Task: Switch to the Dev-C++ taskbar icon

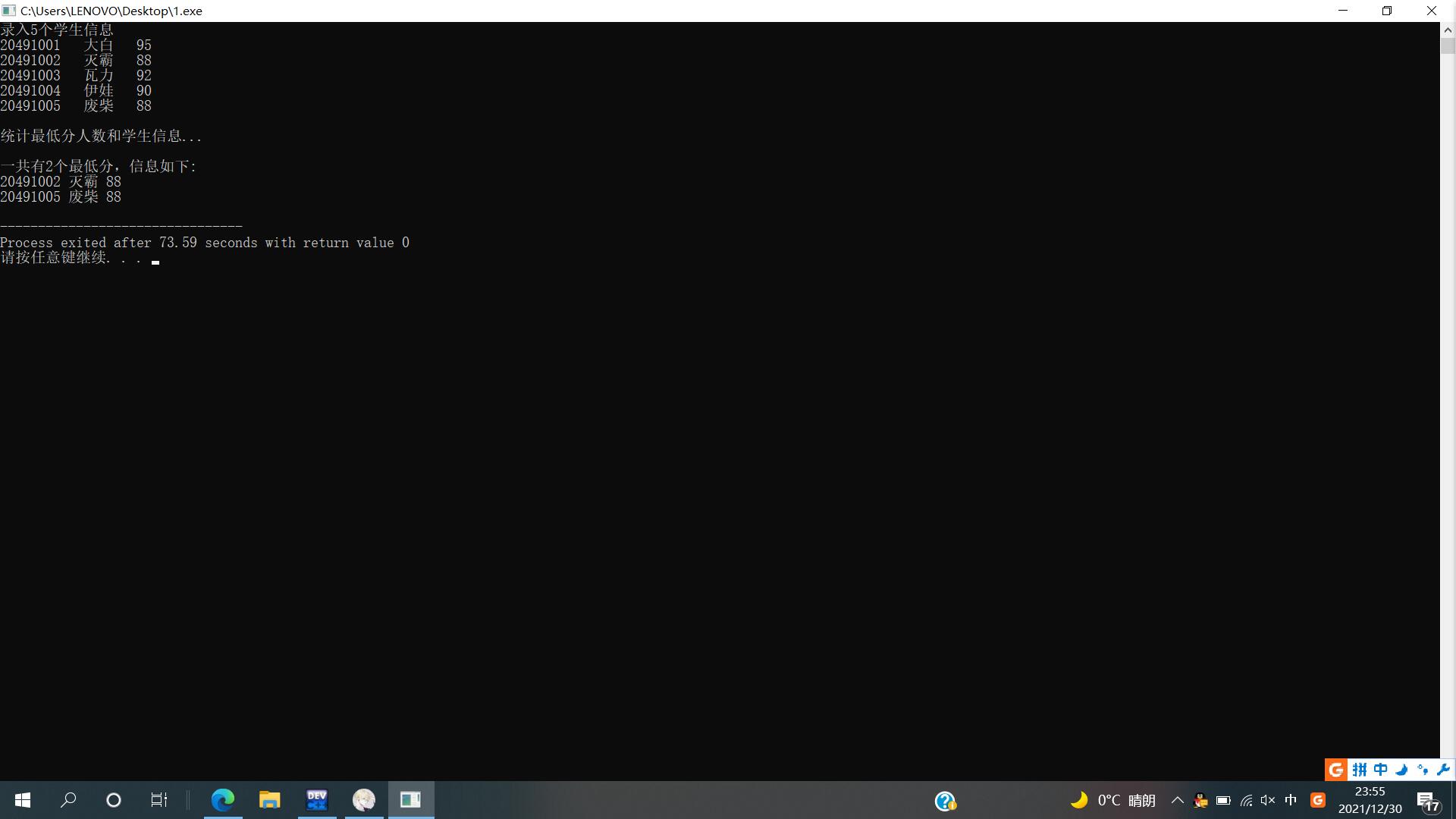Action: pos(316,800)
